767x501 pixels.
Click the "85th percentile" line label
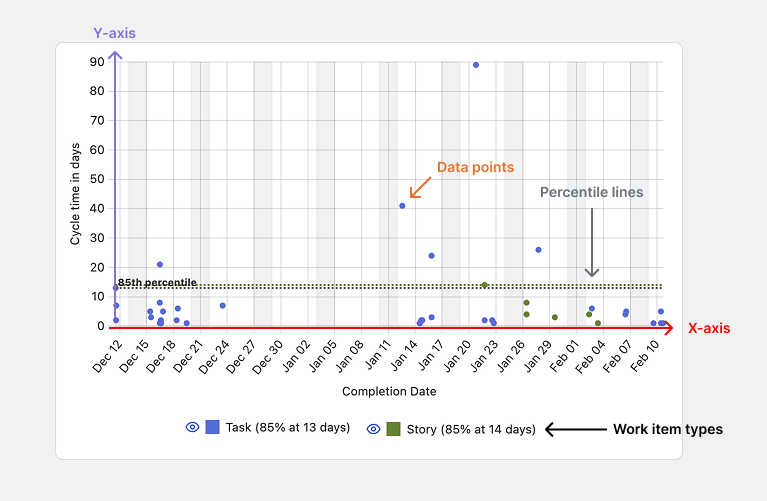click(157, 283)
